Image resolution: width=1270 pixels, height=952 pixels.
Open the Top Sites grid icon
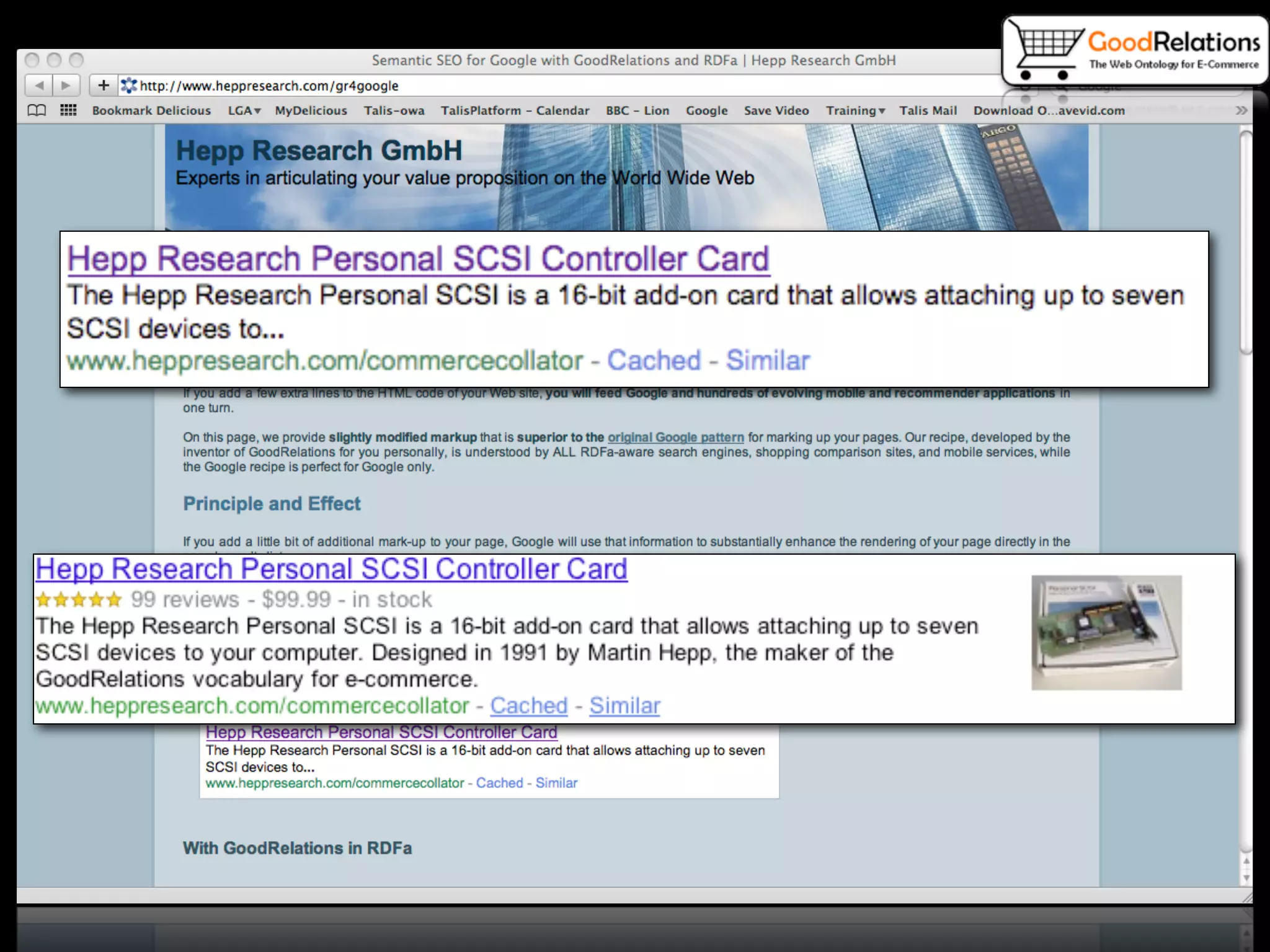[x=68, y=111]
